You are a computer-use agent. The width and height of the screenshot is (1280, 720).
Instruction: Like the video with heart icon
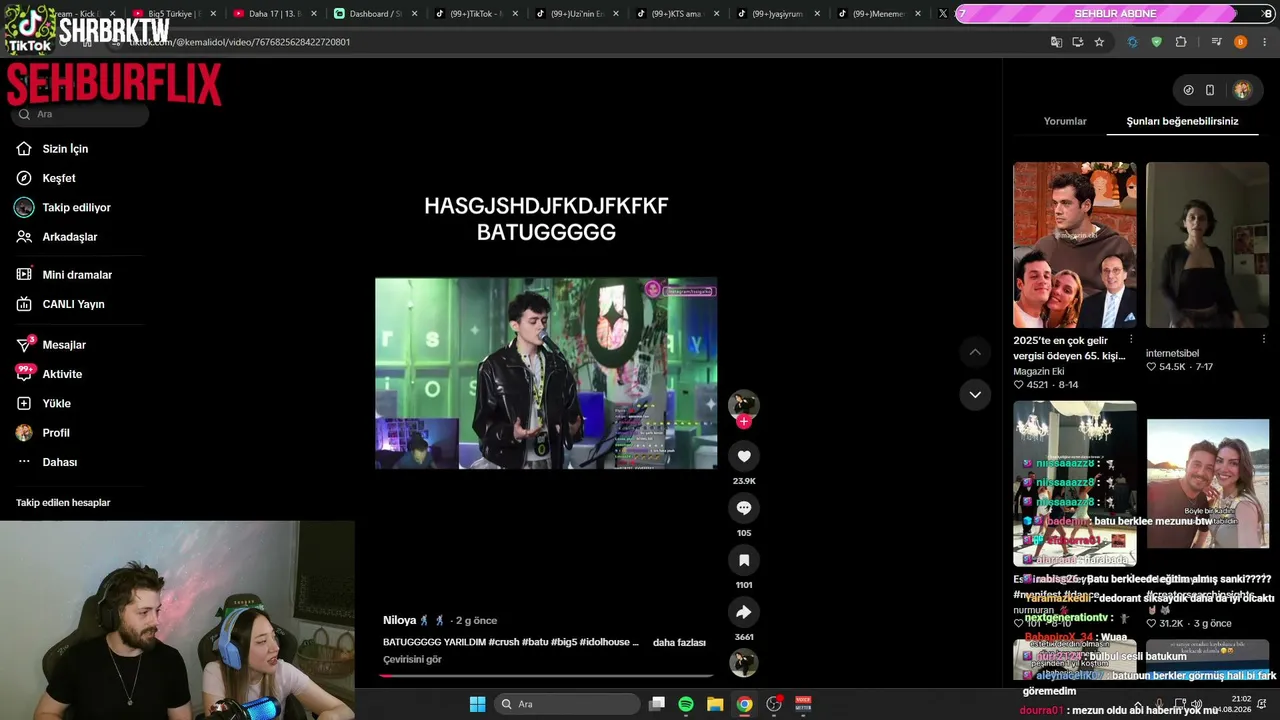744,456
